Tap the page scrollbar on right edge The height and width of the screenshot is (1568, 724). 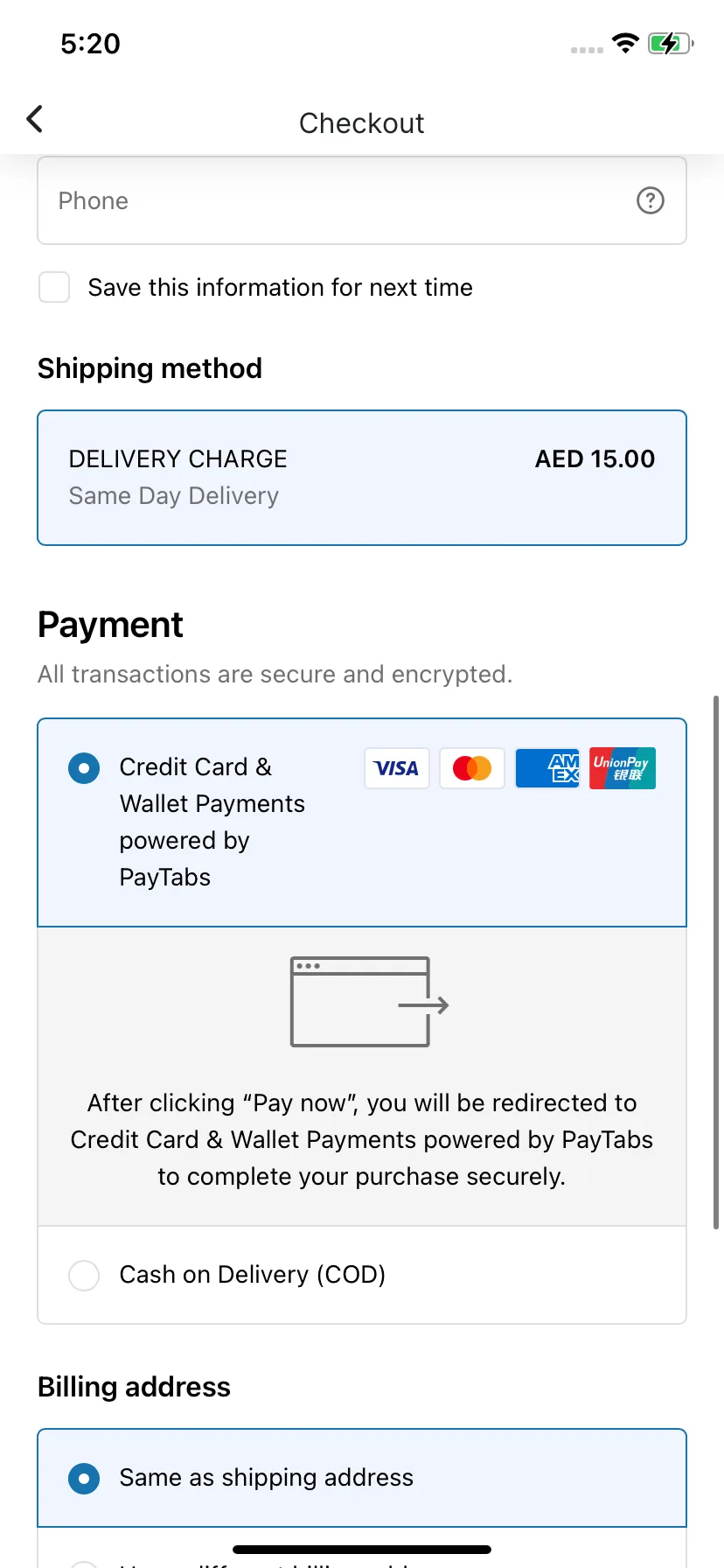pos(716,962)
